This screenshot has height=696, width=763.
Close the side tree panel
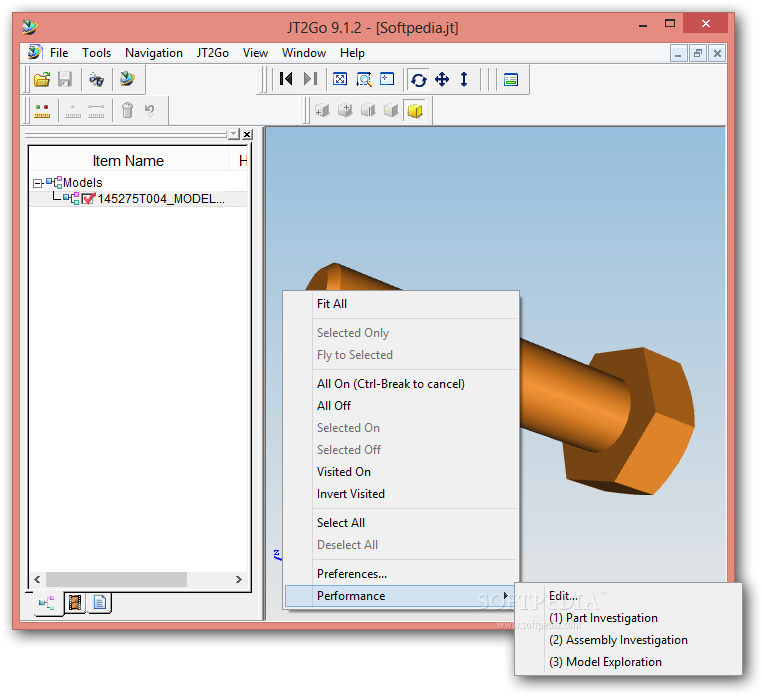248,134
